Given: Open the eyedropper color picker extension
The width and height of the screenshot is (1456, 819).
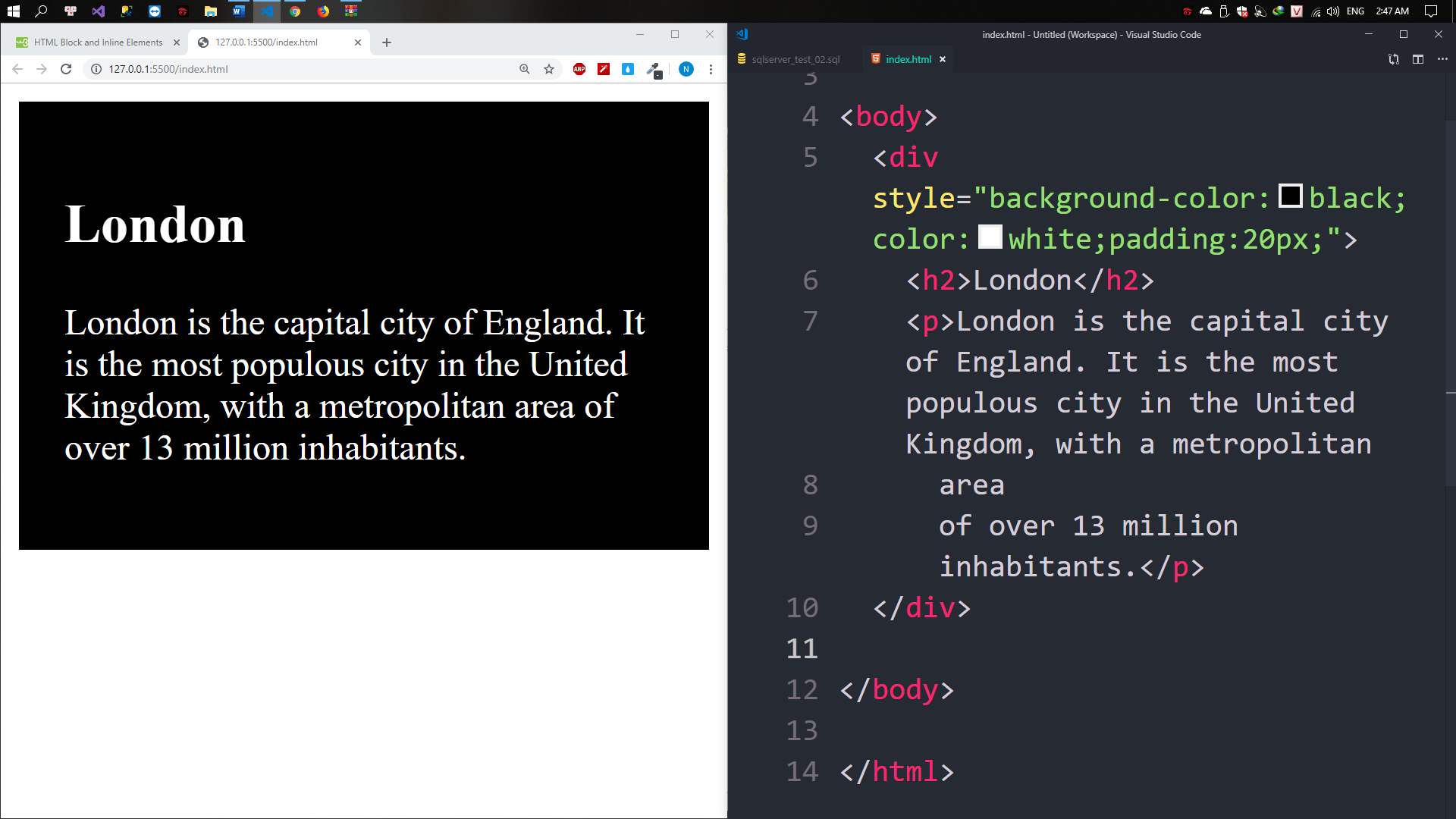Looking at the screenshot, I should [653, 69].
